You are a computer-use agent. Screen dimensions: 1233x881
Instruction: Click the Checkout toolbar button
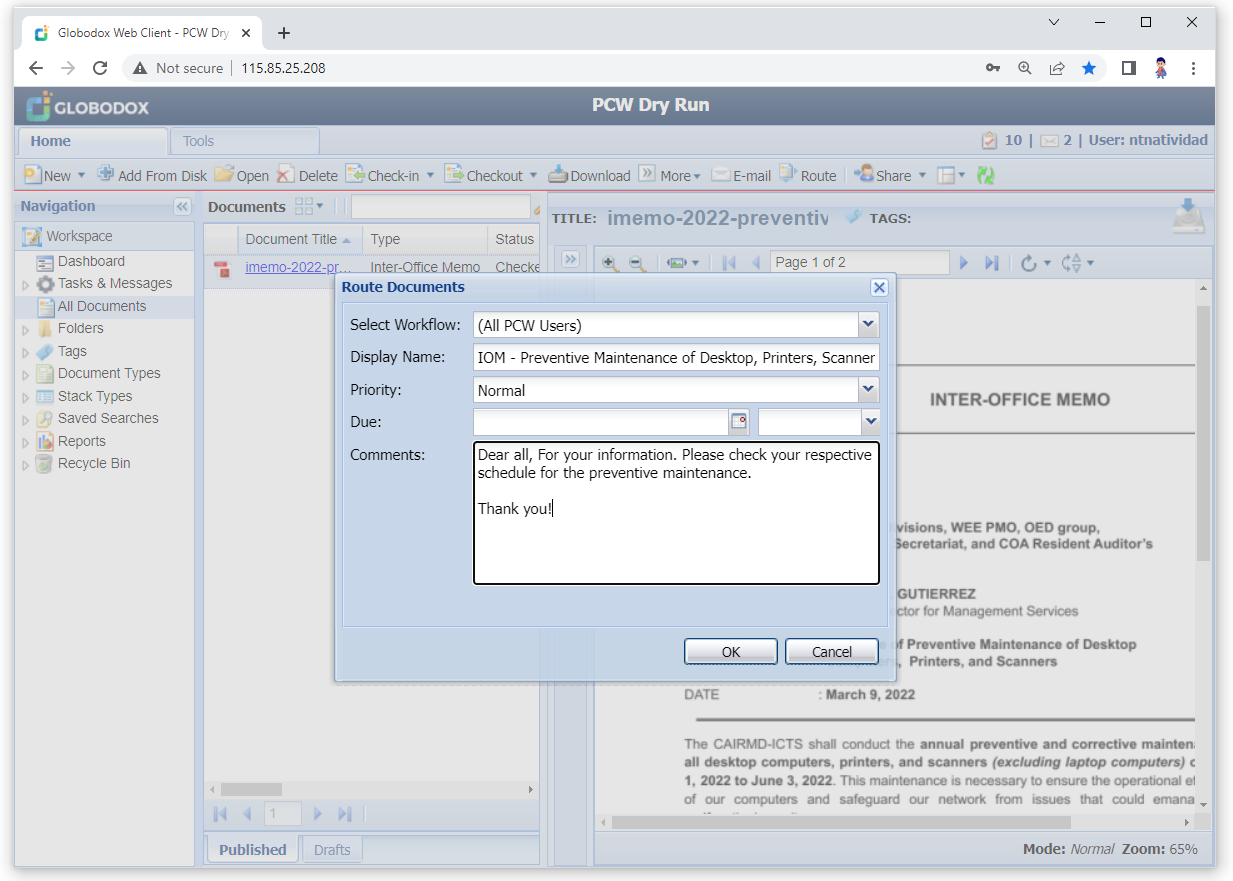pos(484,175)
